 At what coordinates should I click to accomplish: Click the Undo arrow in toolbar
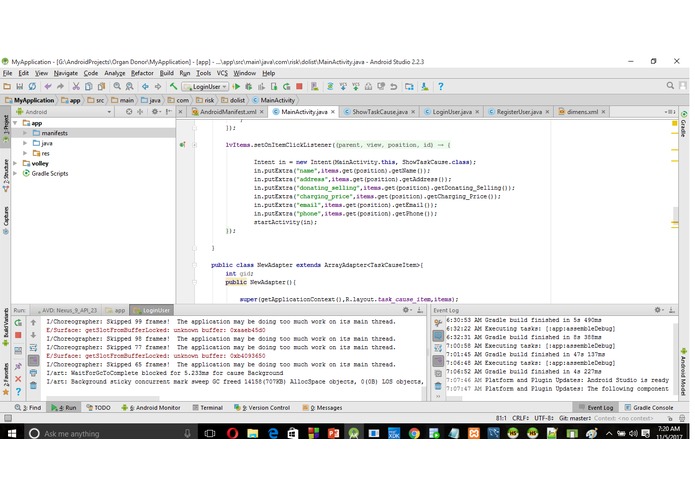[x=47, y=86]
